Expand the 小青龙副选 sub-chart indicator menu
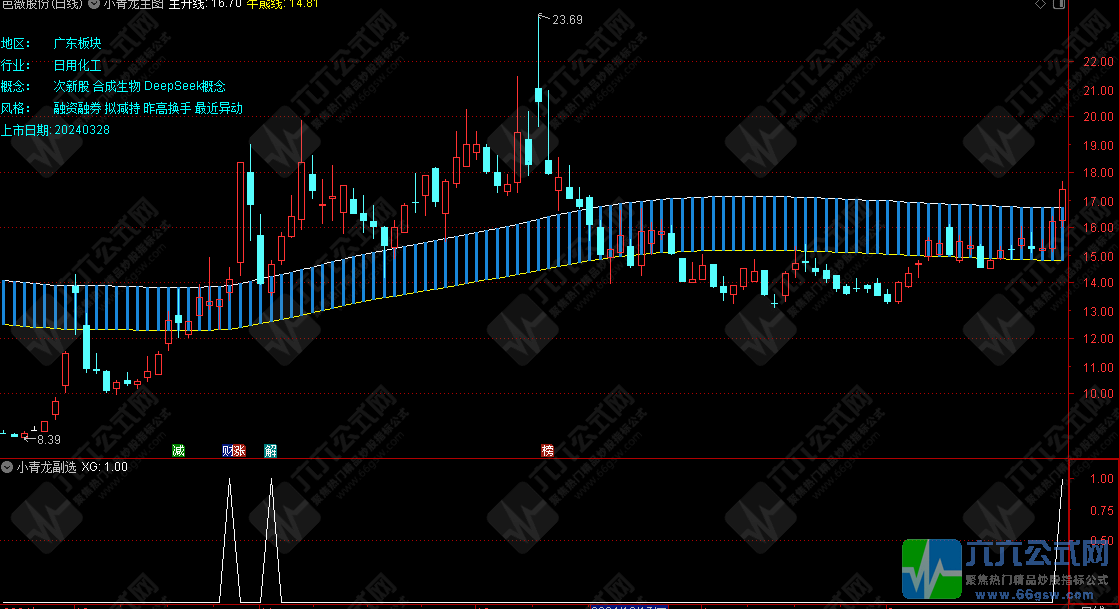 coord(8,466)
